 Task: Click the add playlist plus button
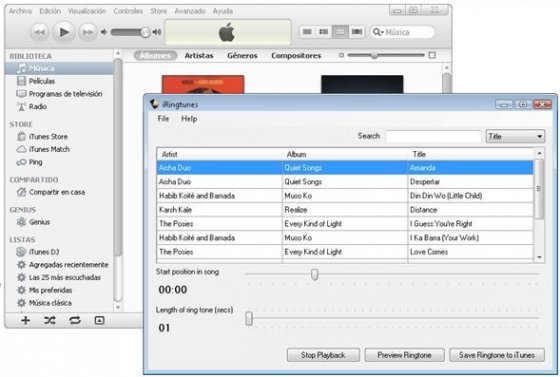point(25,320)
